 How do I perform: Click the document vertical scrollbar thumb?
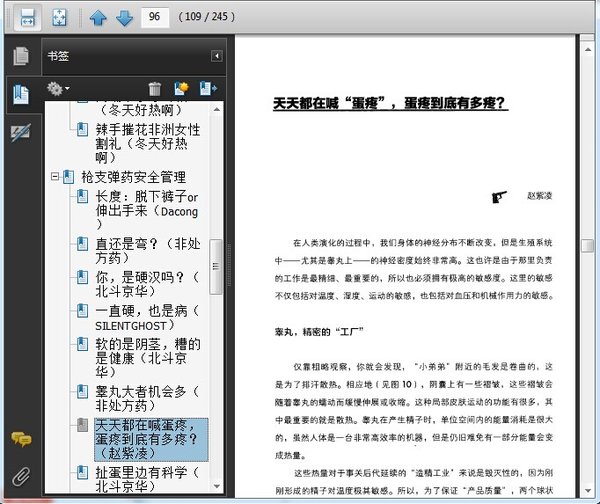pyautogui.click(x=587, y=246)
